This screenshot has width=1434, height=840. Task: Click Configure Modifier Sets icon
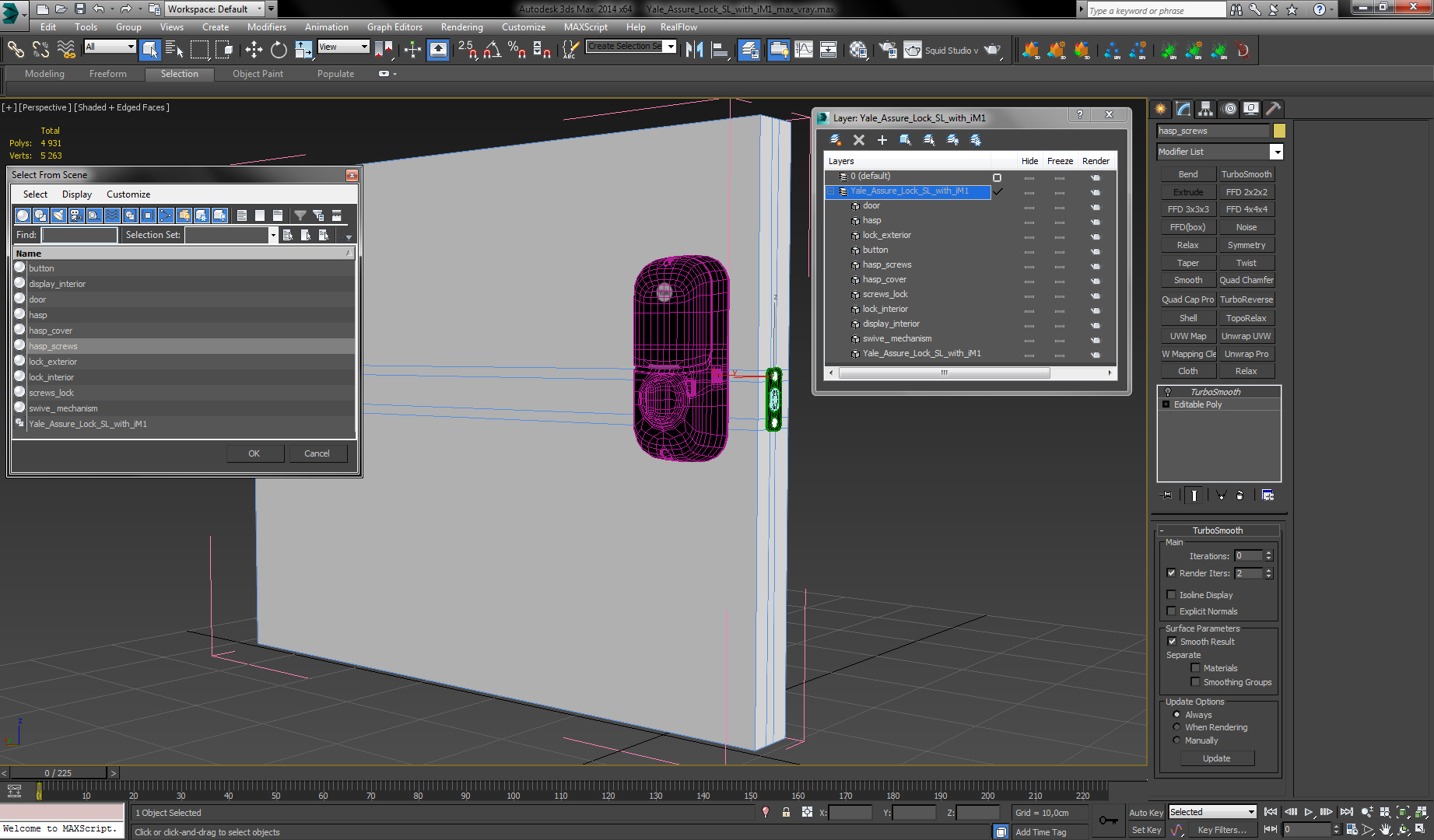1267,495
